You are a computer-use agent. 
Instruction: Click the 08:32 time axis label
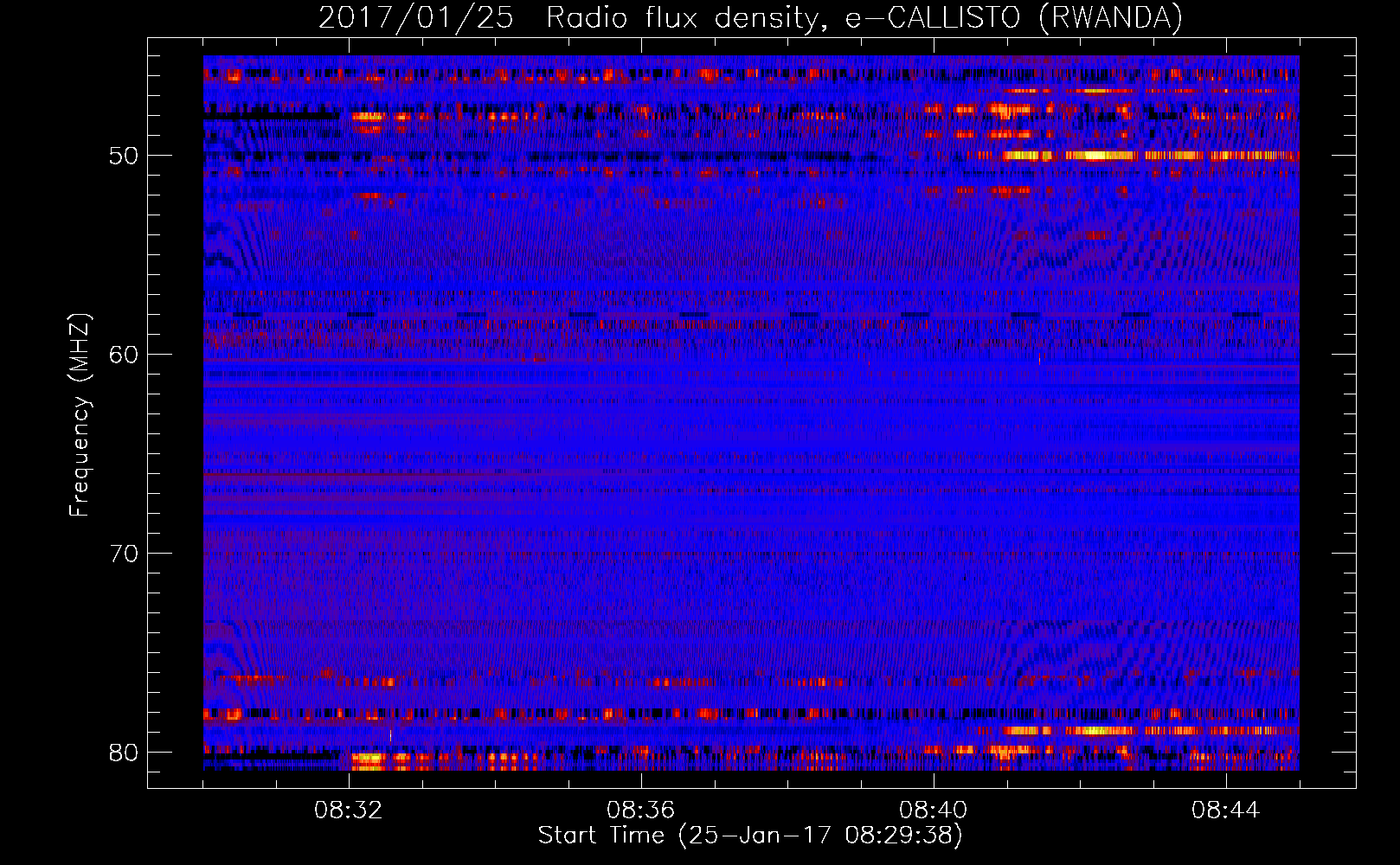(349, 811)
